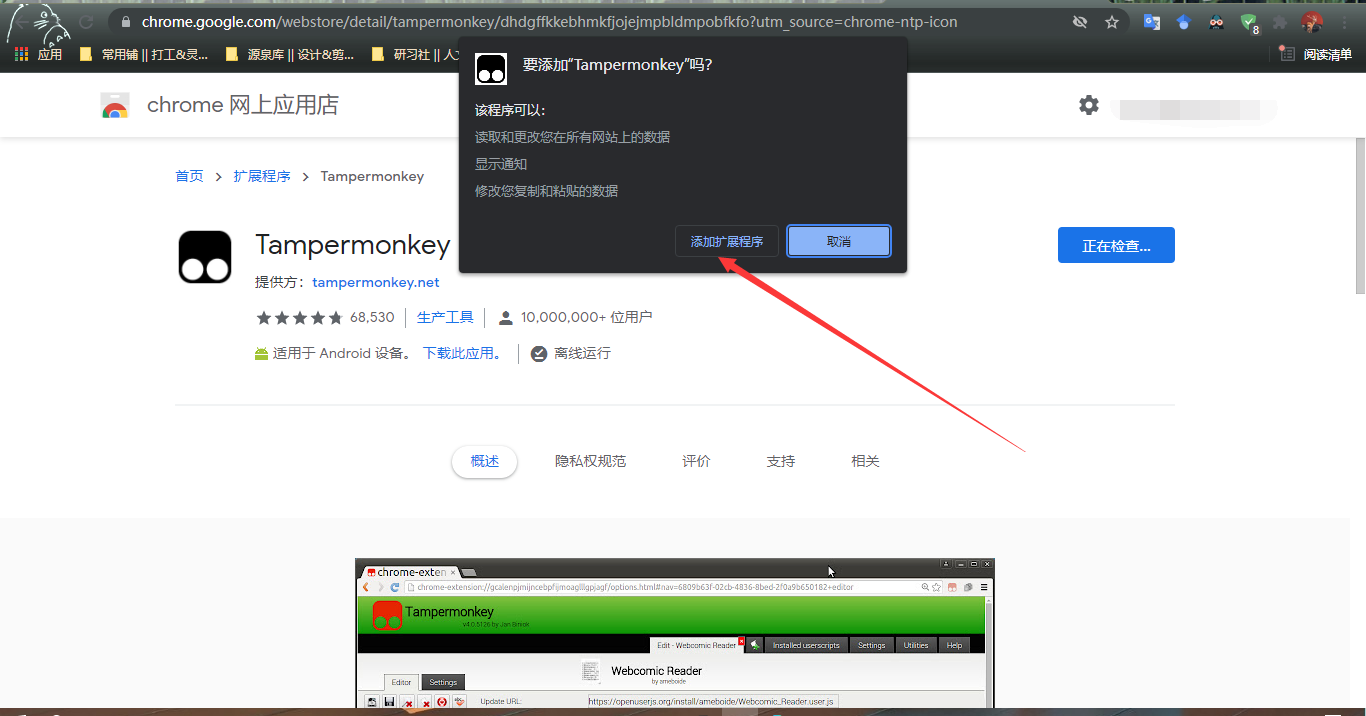
Task: Click the Chrome Web Store logo
Action: pyautogui.click(x=115, y=105)
